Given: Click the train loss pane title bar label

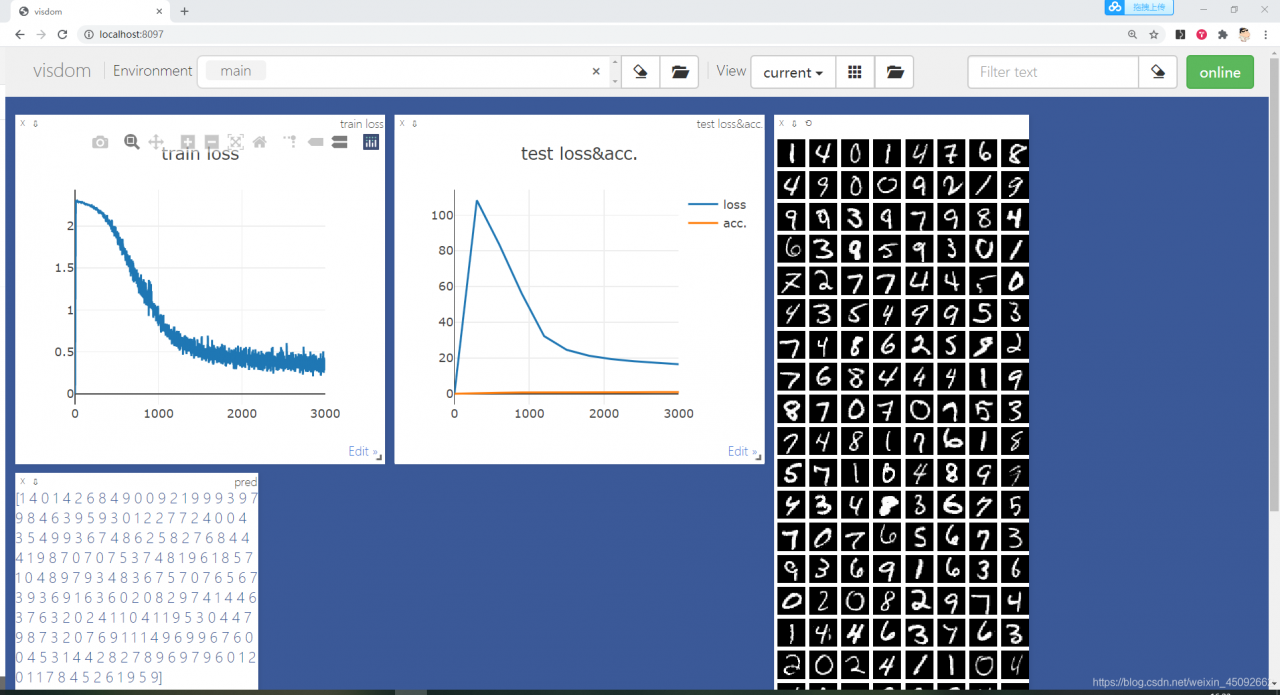Looking at the screenshot, I should 361,124.
